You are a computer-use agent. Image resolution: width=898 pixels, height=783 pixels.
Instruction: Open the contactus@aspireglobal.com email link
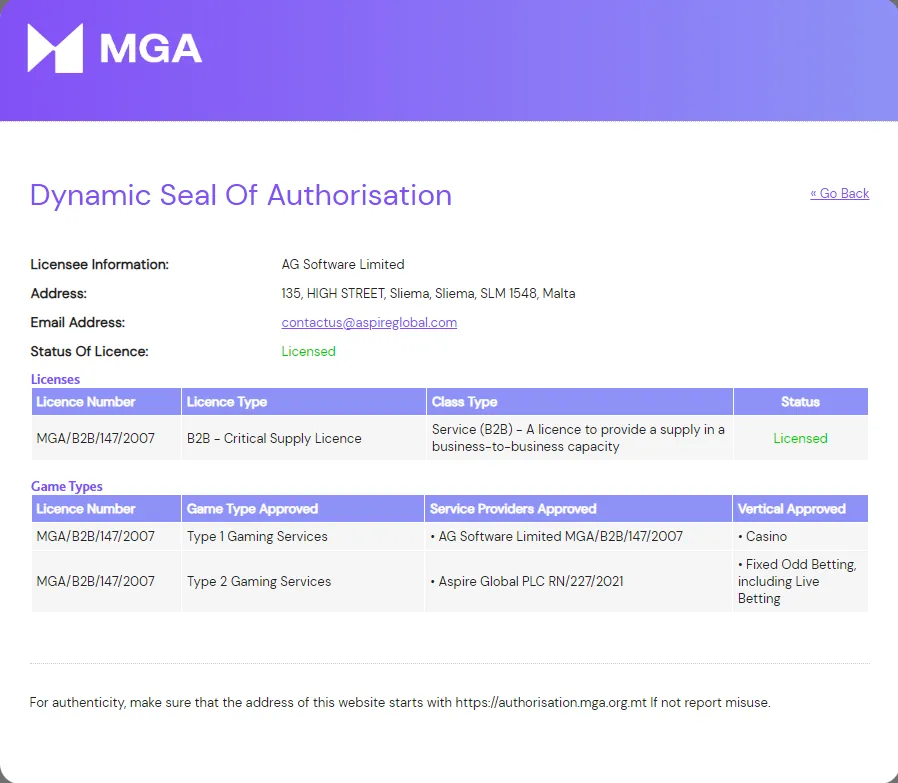369,322
